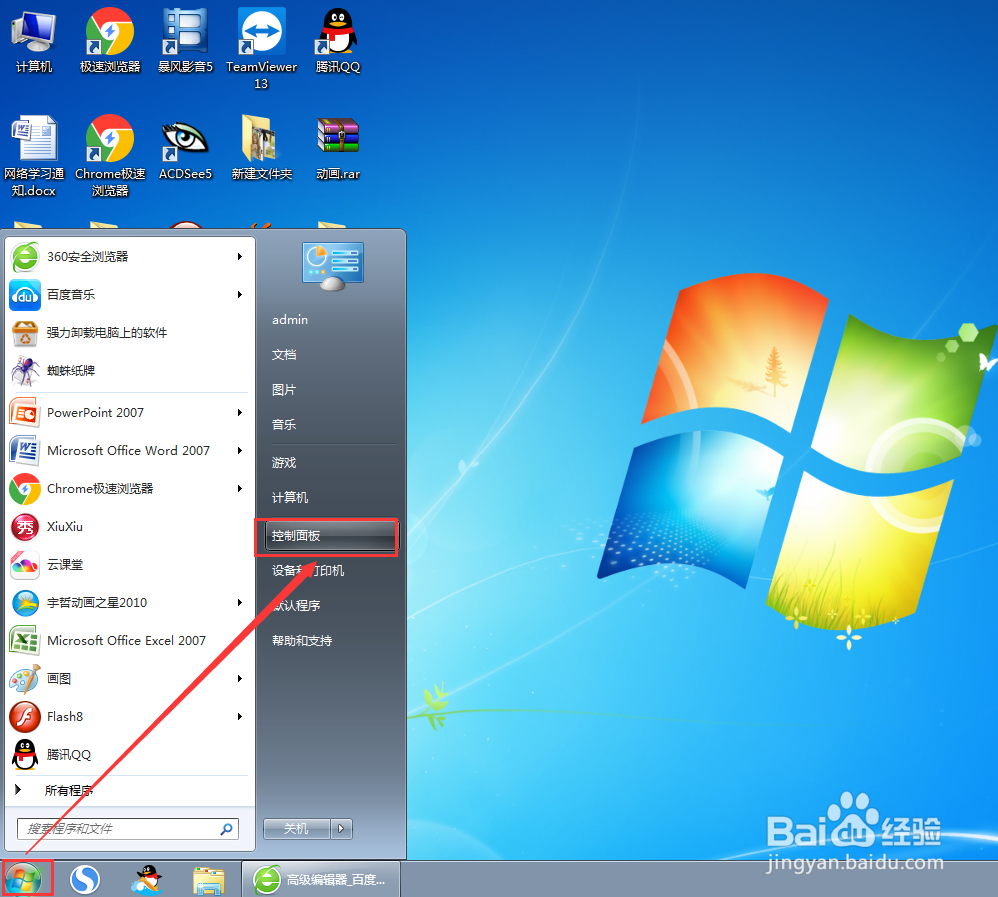Switch to 高级编辑器_百度 taskbar window

[321, 880]
